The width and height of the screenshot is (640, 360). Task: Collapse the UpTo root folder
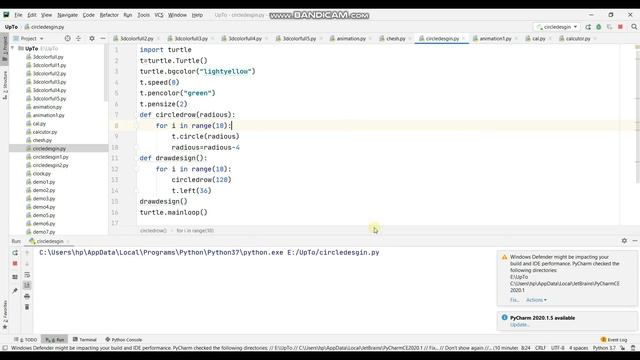tap(13, 48)
